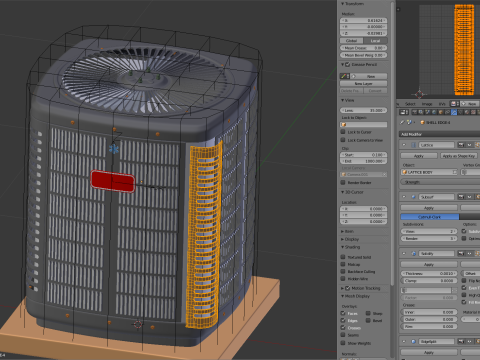Open the Select menu in UV editor
480x360 pixels.
tap(410, 104)
